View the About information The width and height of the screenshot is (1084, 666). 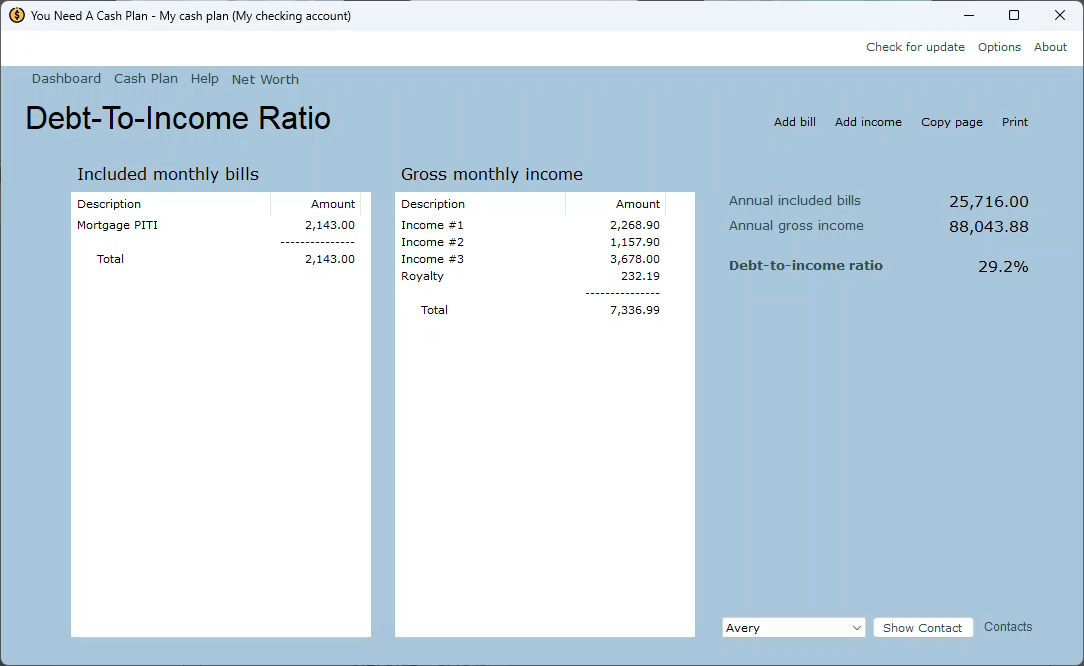point(1050,47)
